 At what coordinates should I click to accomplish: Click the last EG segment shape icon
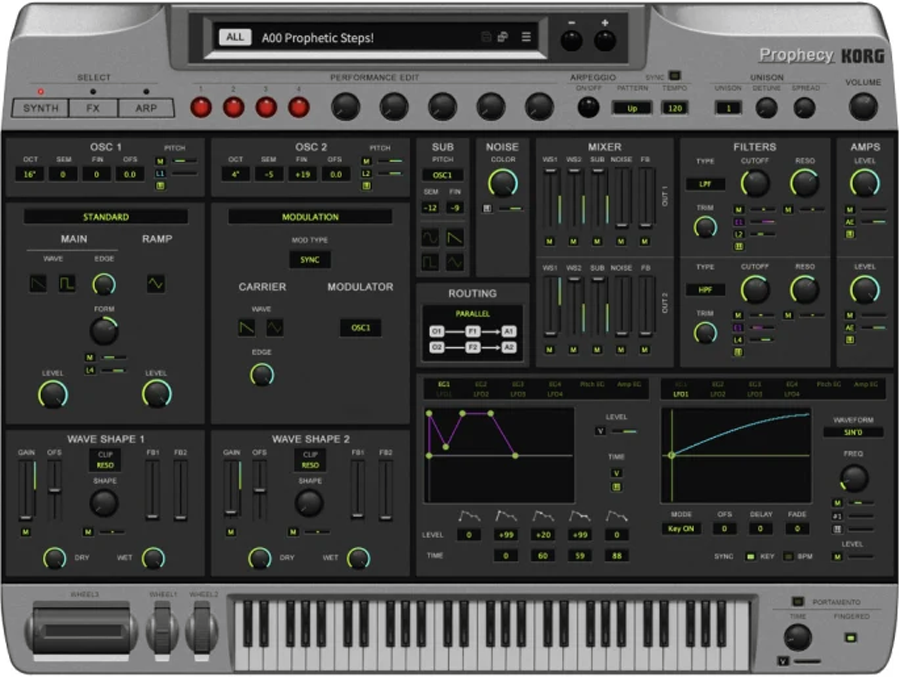click(x=616, y=516)
